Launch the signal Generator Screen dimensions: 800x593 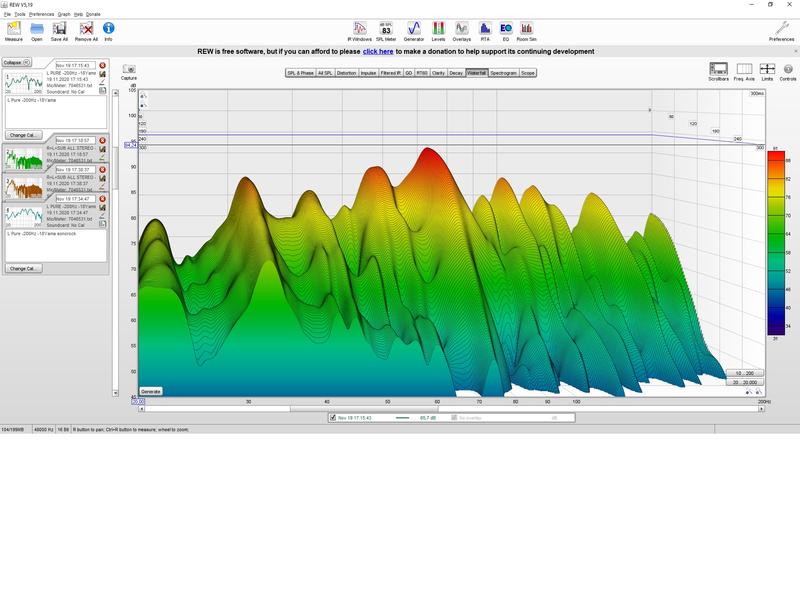[x=414, y=30]
